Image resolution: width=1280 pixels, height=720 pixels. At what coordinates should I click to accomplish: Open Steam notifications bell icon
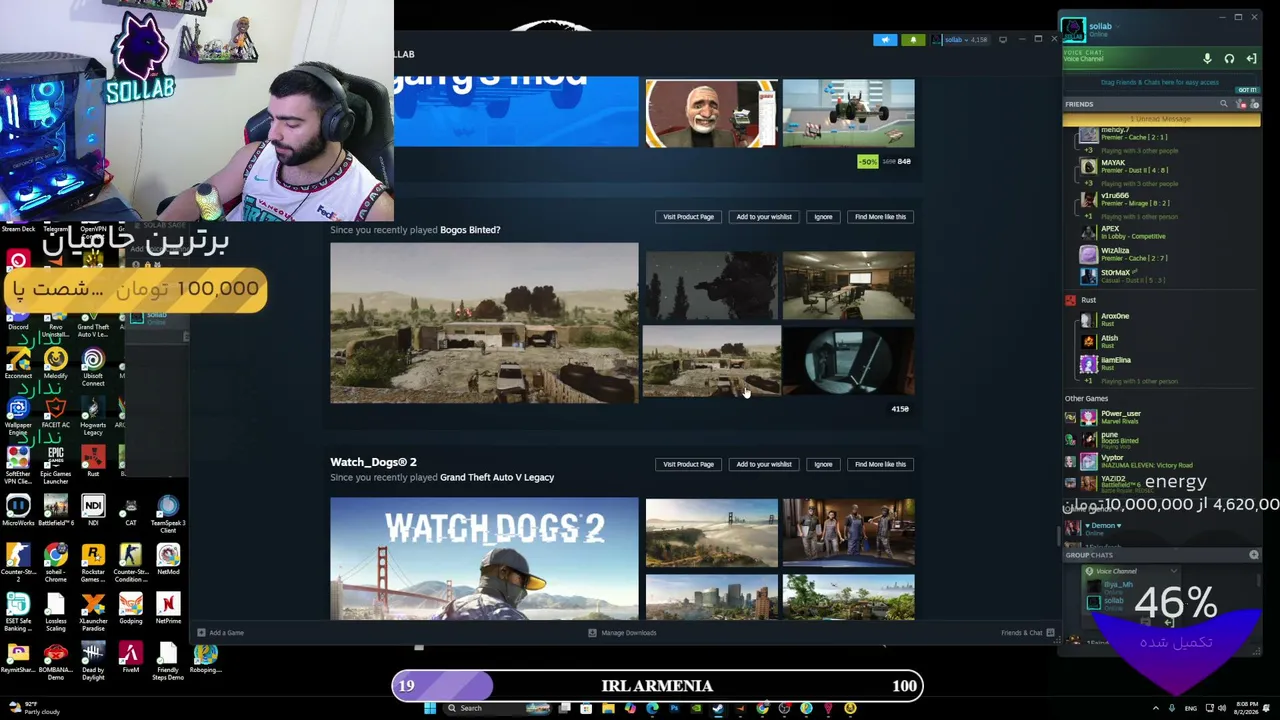912,40
